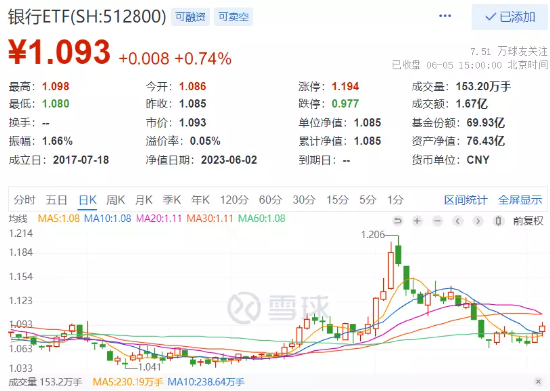This screenshot has height=391, width=550.
Task: Toggle the MA5:1.08 moving average line
Action: coord(59,218)
